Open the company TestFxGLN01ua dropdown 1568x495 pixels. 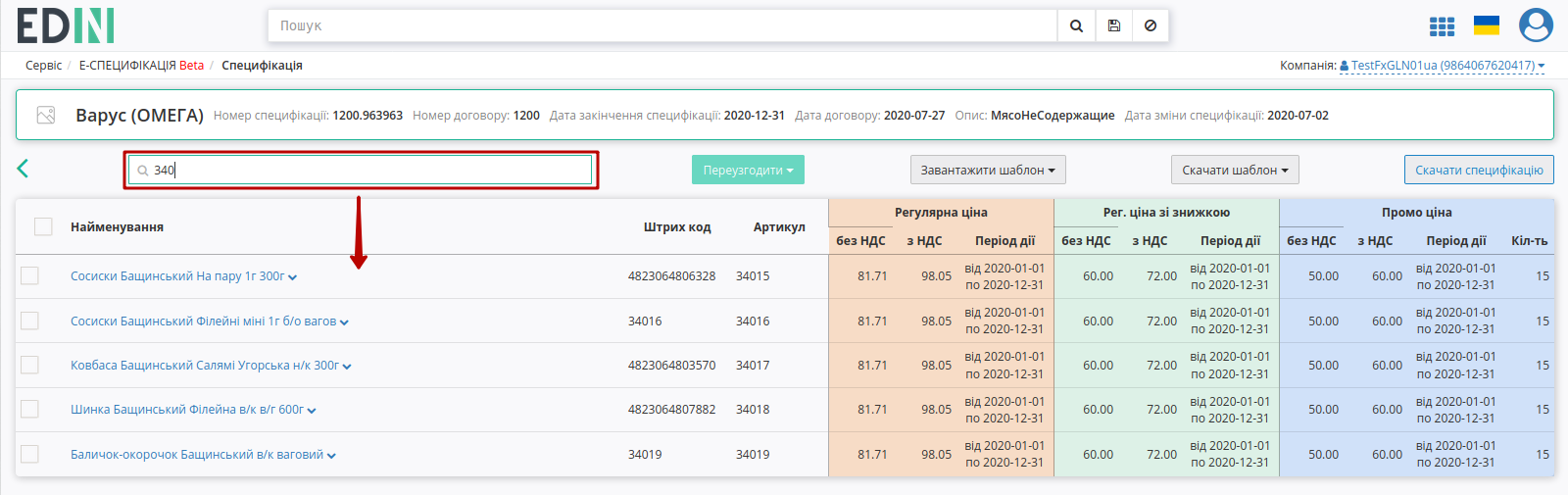pyautogui.click(x=1442, y=66)
